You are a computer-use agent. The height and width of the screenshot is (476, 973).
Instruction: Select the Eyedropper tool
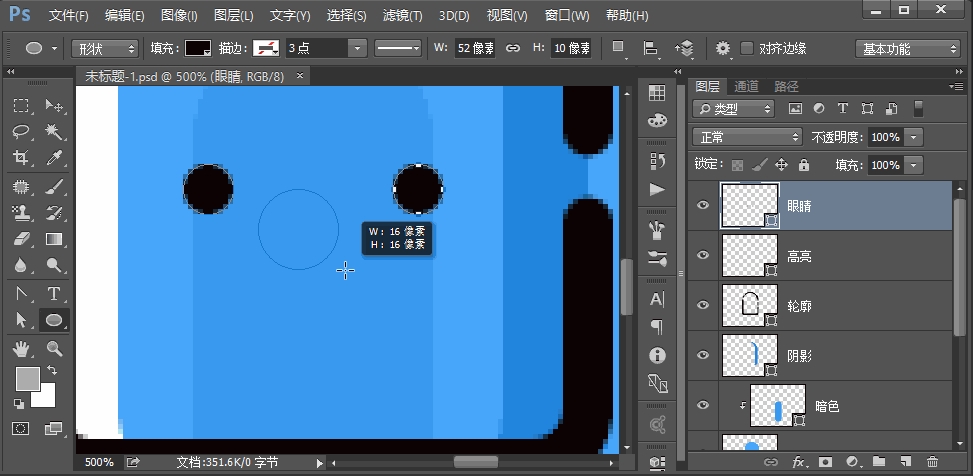(54, 158)
